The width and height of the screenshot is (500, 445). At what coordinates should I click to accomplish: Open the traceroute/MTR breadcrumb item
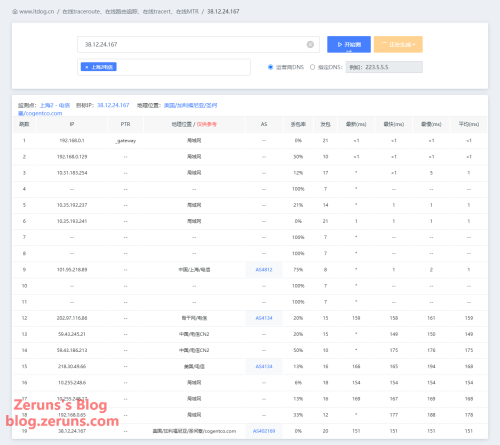click(130, 12)
